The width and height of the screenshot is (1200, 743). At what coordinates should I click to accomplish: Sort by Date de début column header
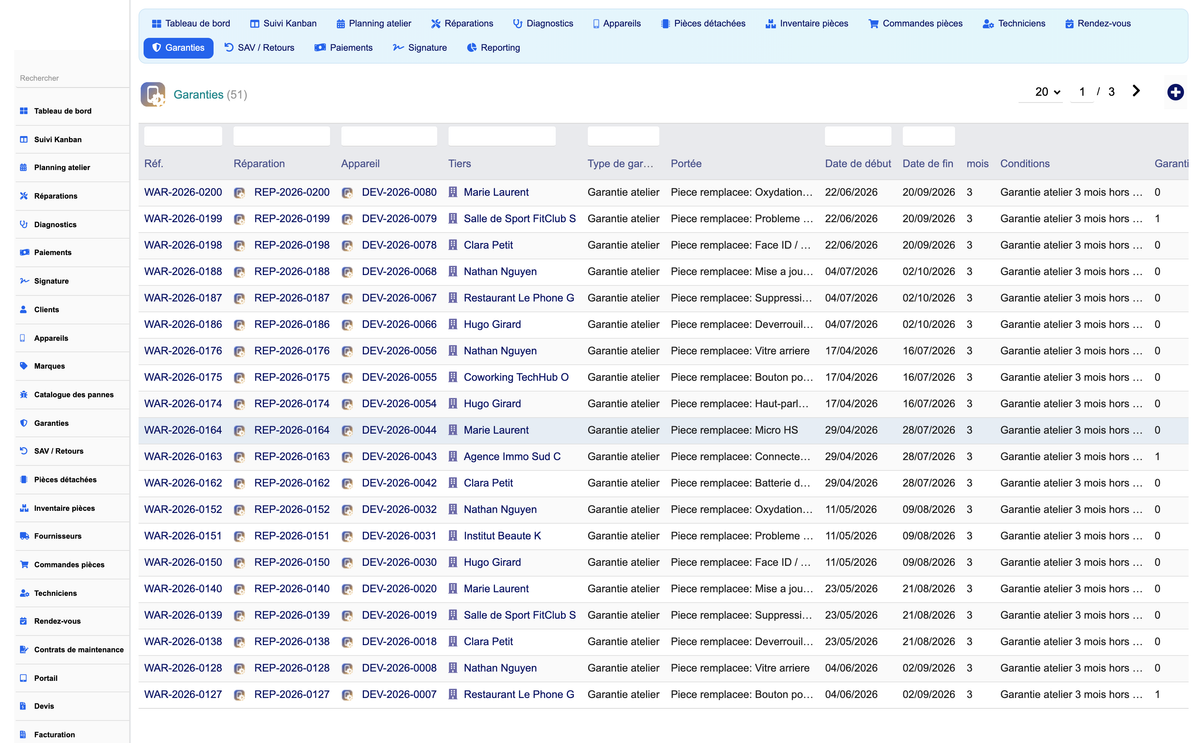(858, 164)
